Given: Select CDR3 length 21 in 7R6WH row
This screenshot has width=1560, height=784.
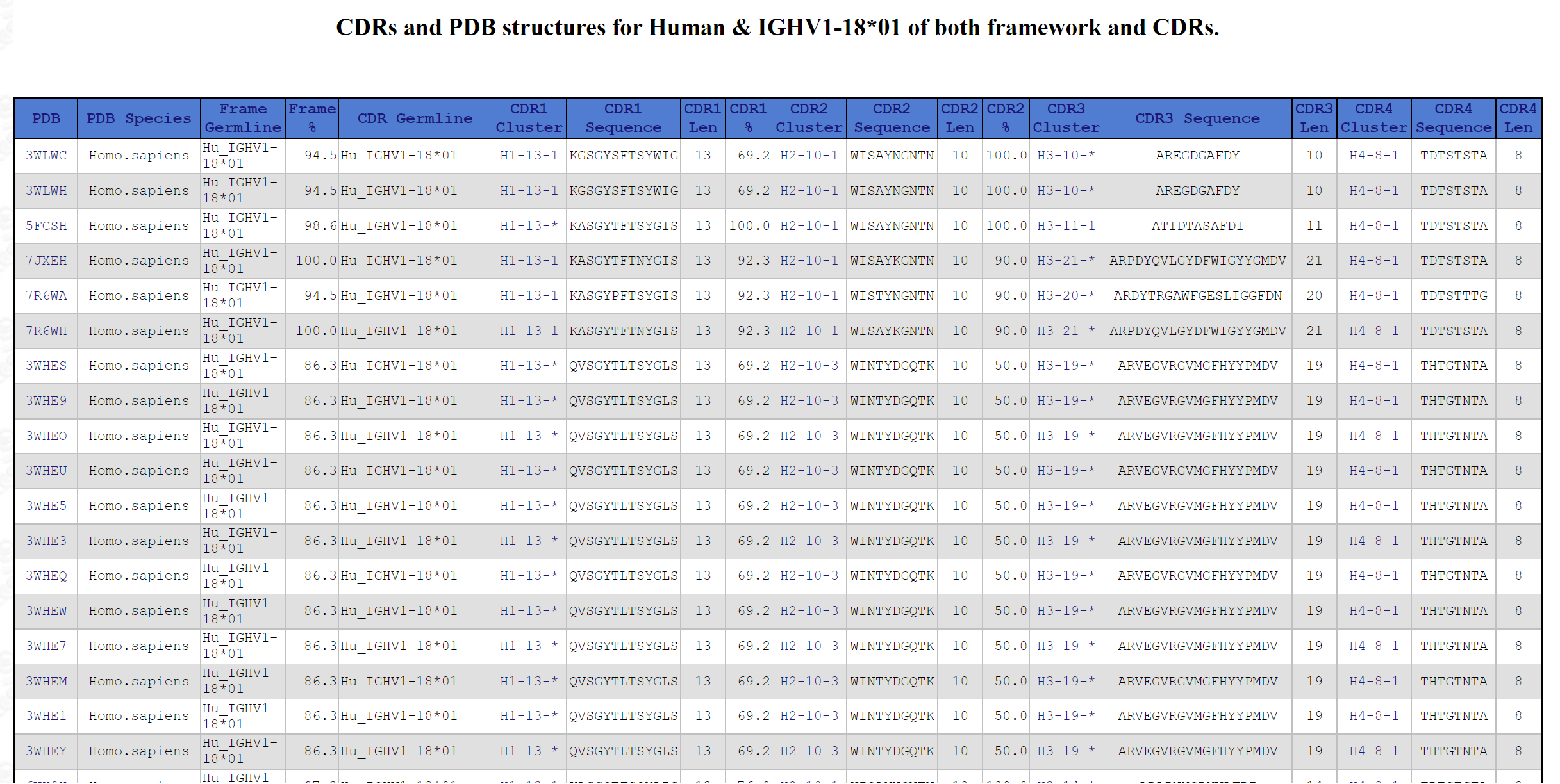Looking at the screenshot, I should point(1314,331).
